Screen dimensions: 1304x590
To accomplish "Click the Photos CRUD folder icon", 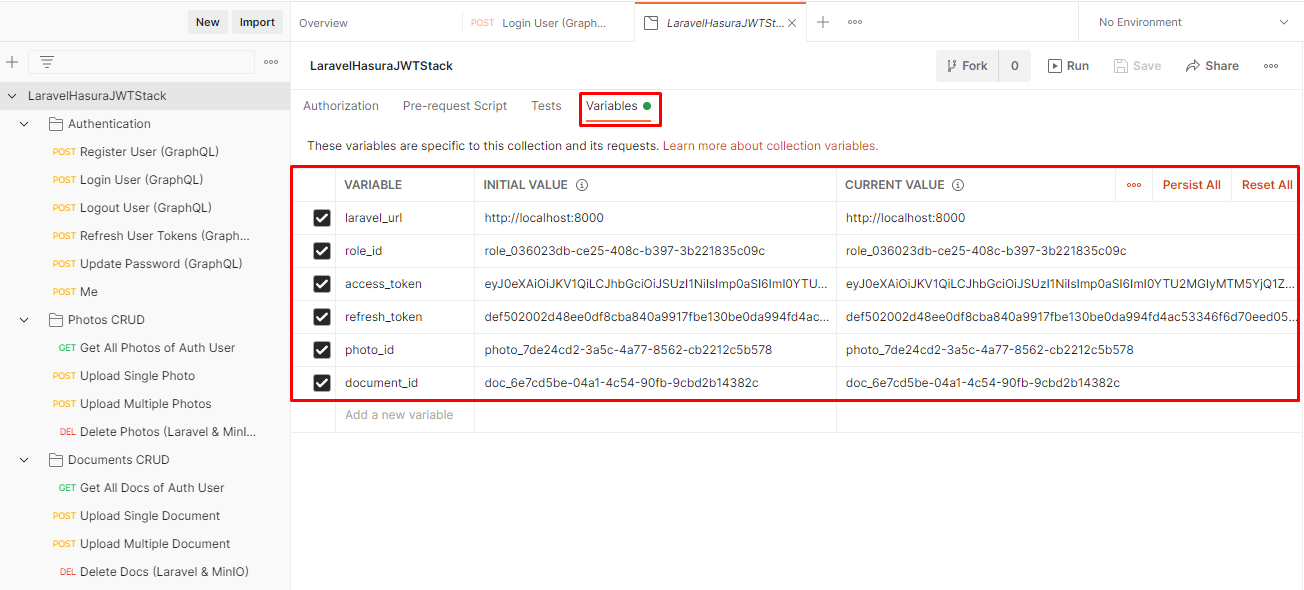I will click(56, 320).
